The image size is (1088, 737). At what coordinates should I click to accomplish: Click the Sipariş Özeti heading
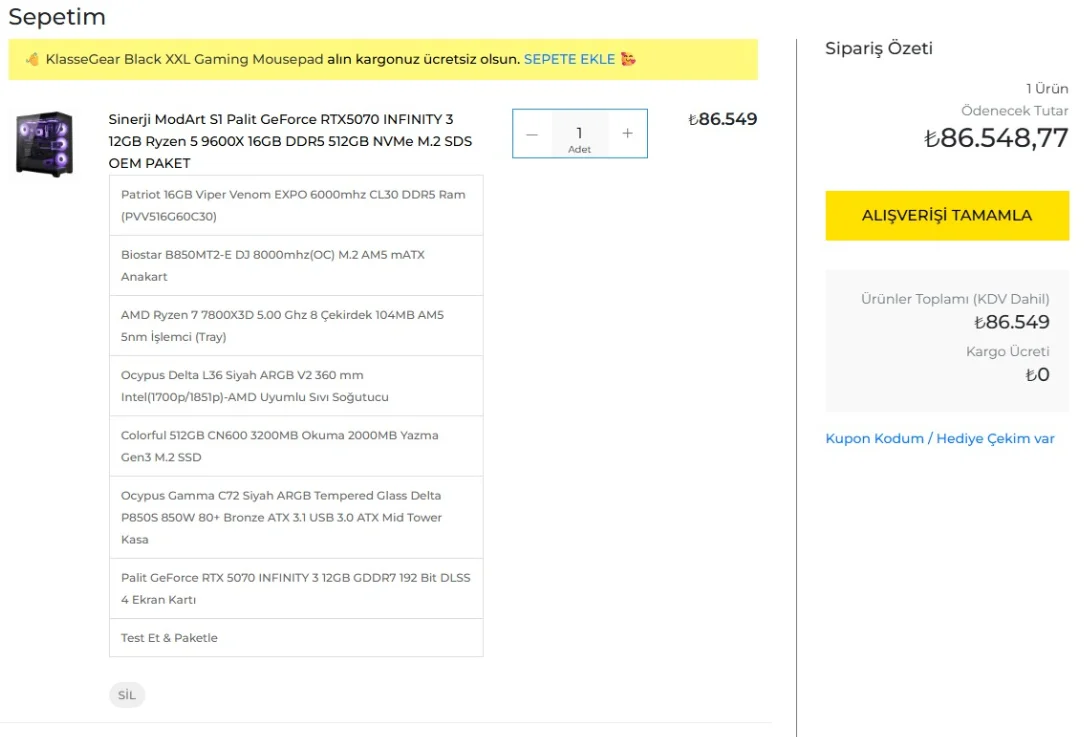click(x=878, y=49)
